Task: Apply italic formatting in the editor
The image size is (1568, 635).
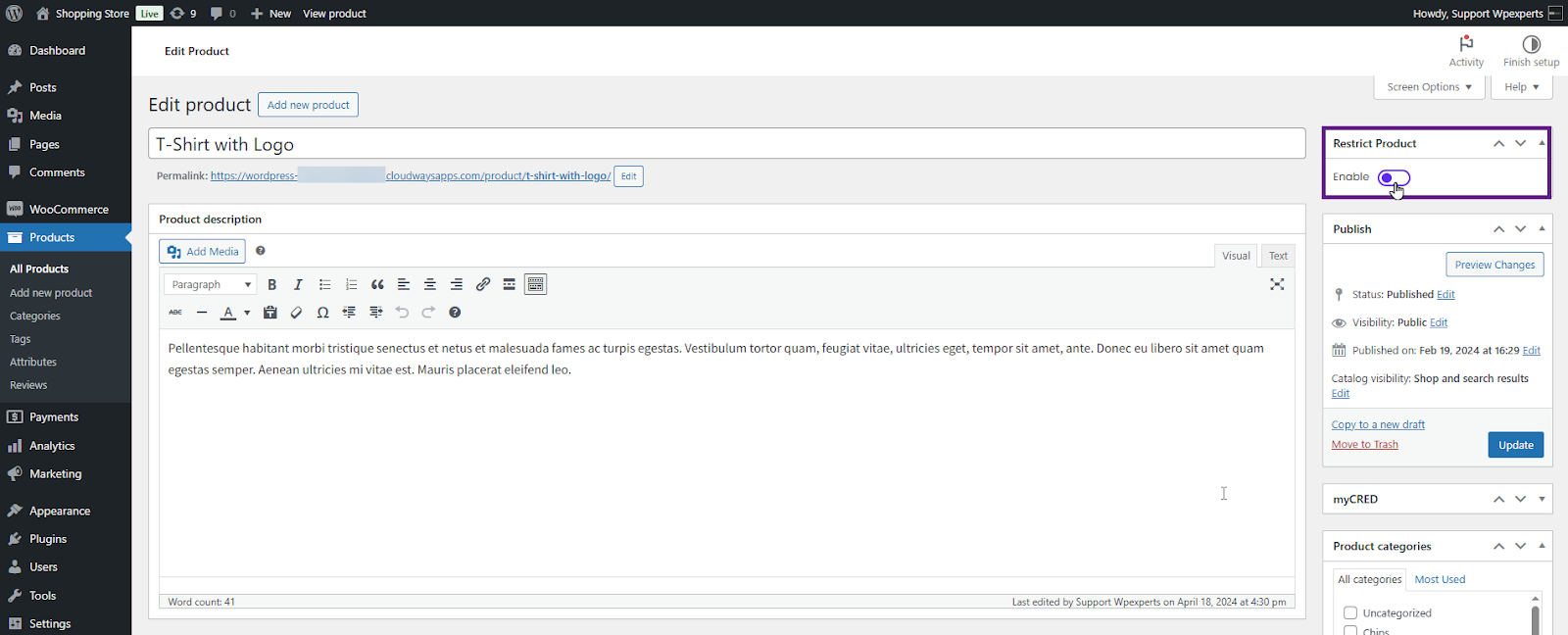Action: (x=298, y=284)
